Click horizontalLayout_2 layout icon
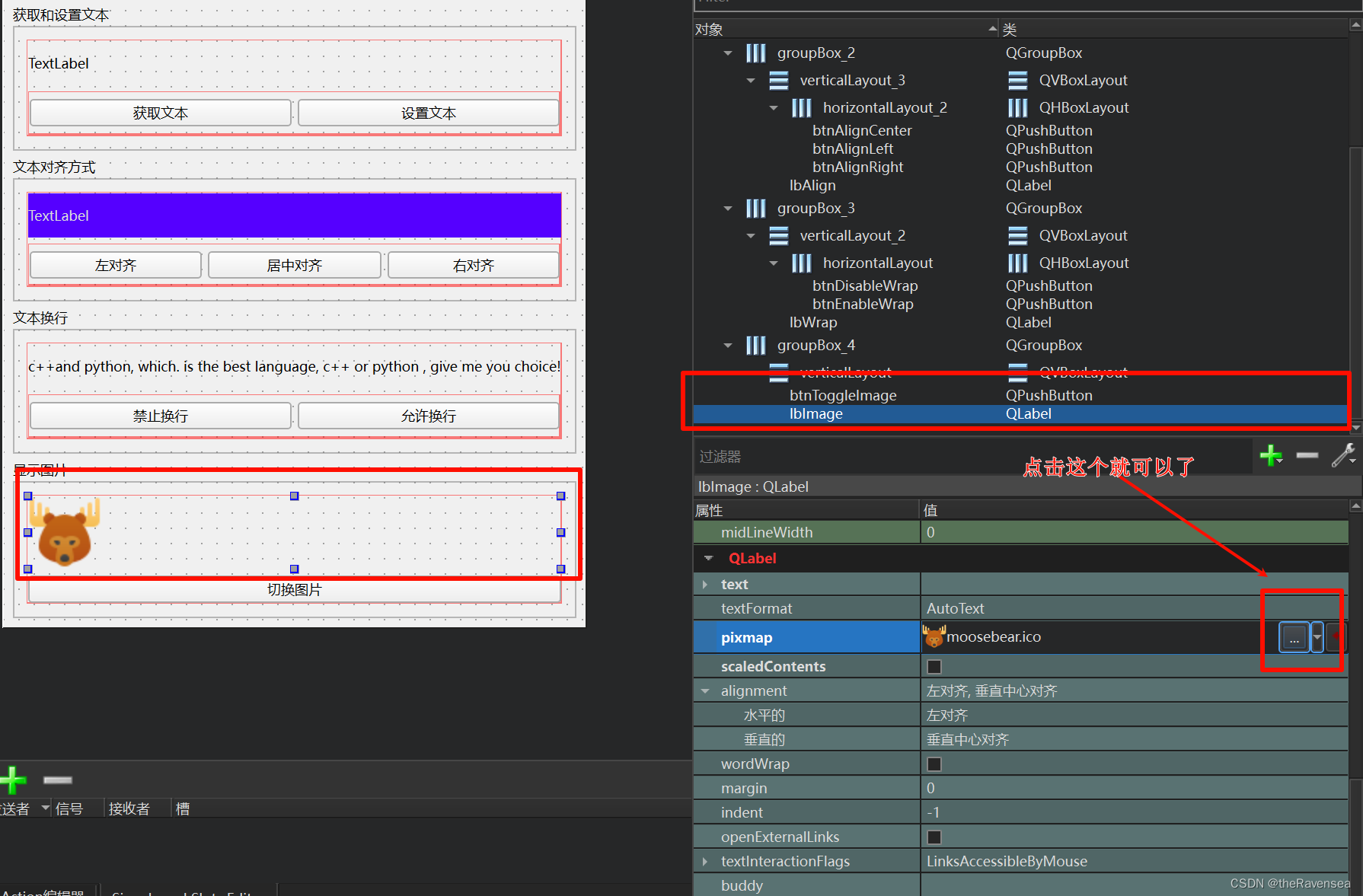The height and width of the screenshot is (896, 1363). coord(802,108)
